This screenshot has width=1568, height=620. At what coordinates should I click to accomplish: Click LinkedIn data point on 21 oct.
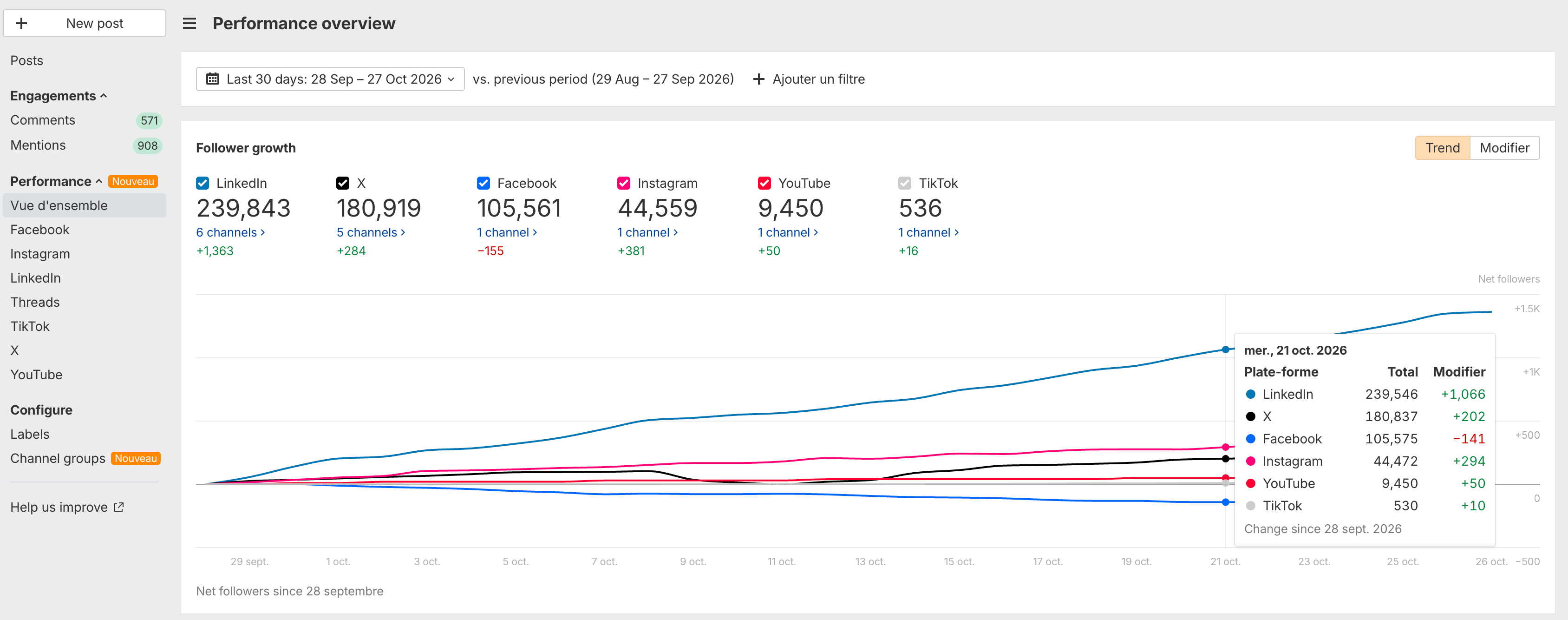pyautogui.click(x=1225, y=350)
